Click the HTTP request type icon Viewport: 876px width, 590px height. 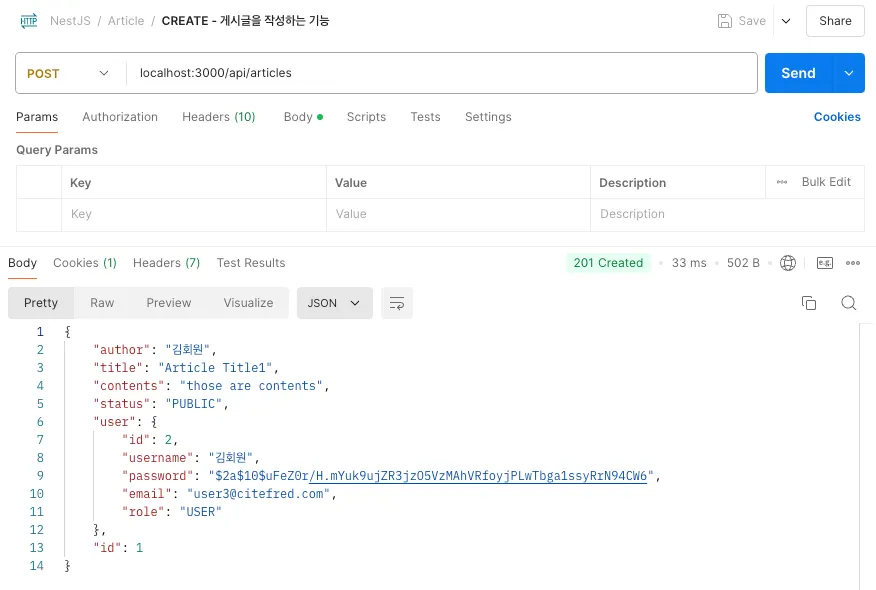pyautogui.click(x=28, y=20)
